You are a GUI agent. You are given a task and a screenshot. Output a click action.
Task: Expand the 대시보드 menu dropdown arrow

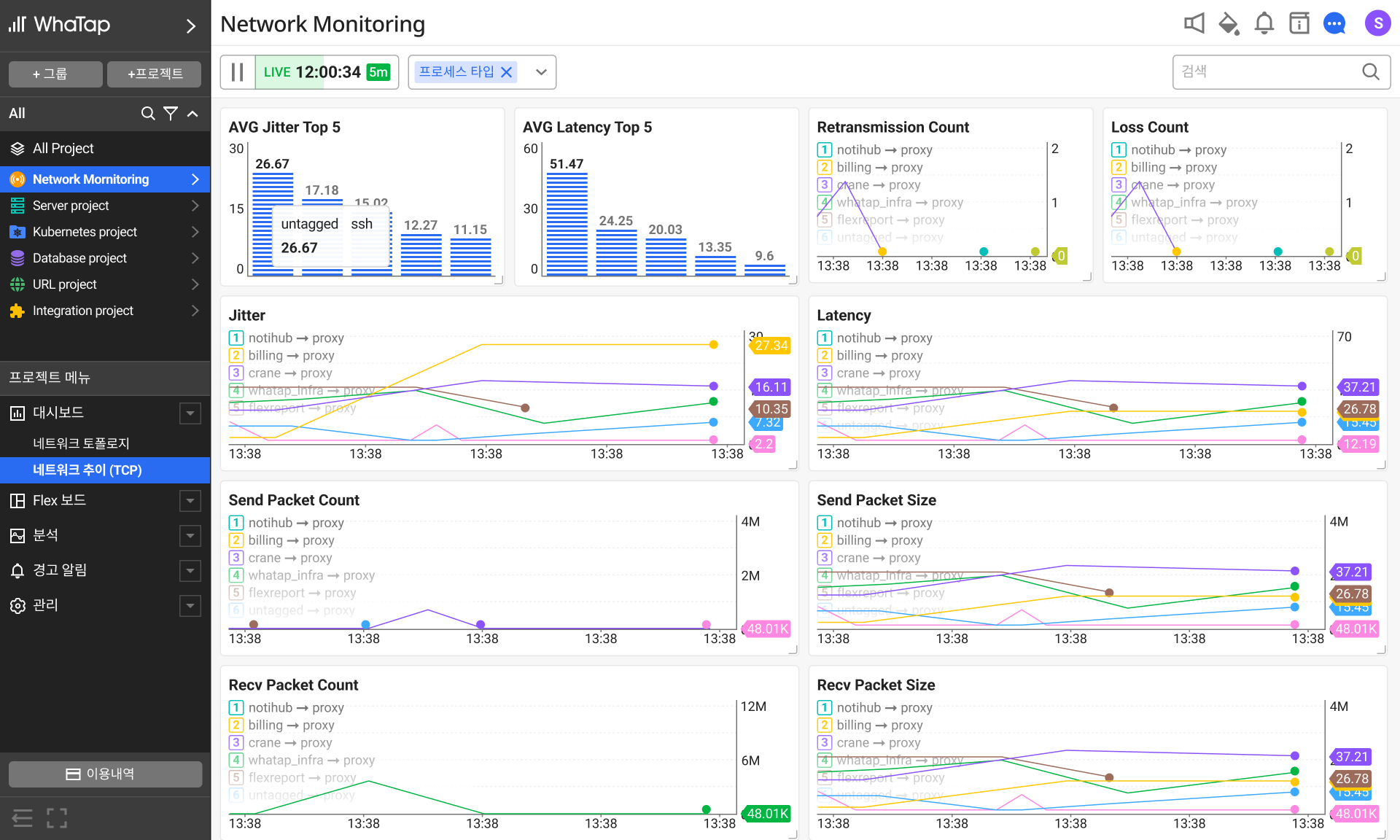tap(190, 413)
